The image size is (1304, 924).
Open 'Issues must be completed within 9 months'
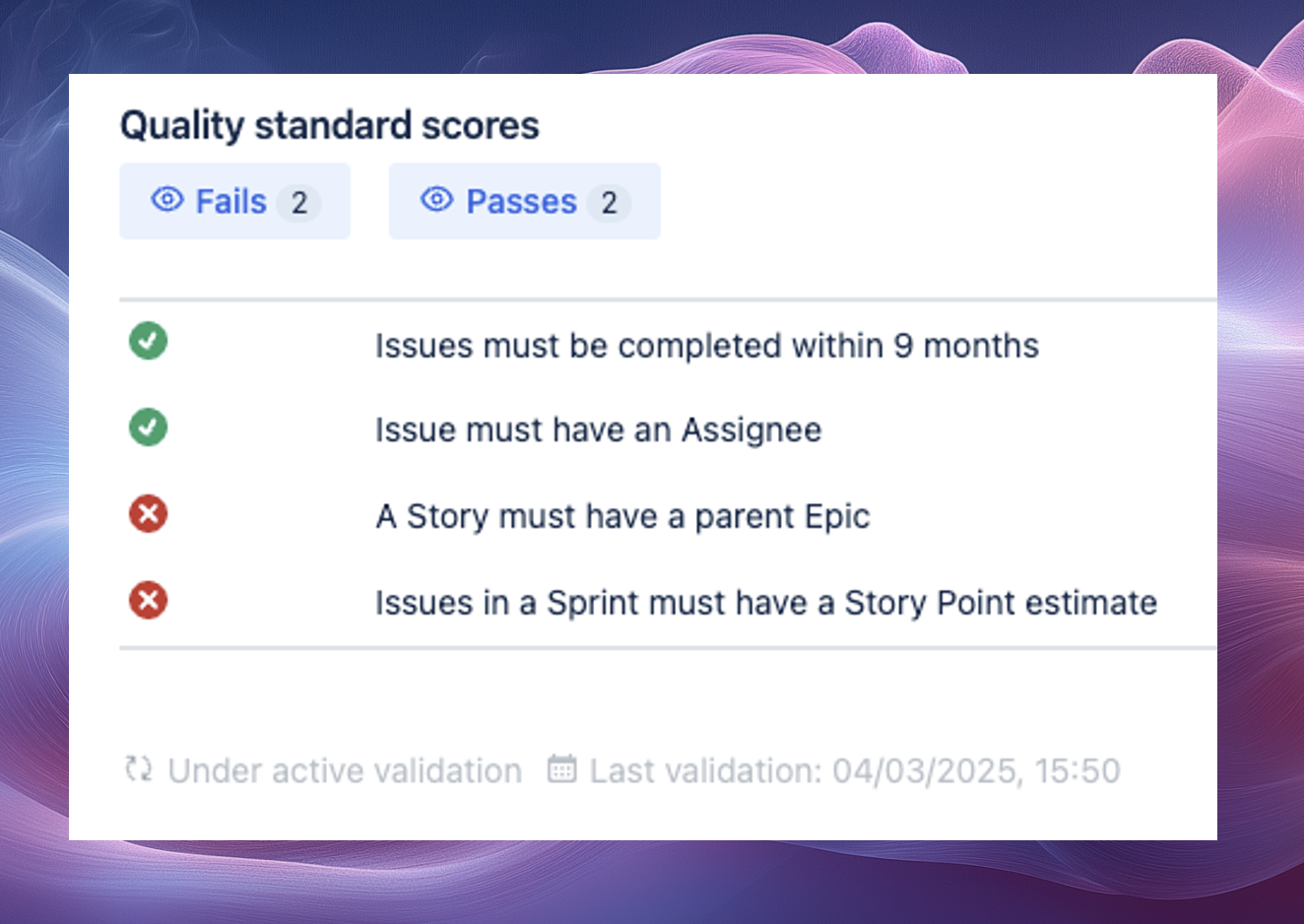[x=706, y=346]
